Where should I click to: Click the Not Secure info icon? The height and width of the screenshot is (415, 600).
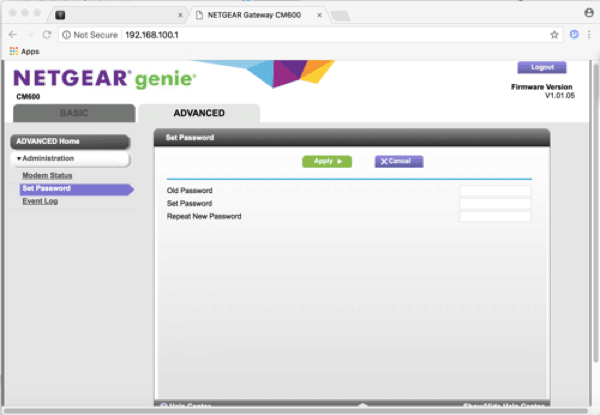(x=66, y=35)
